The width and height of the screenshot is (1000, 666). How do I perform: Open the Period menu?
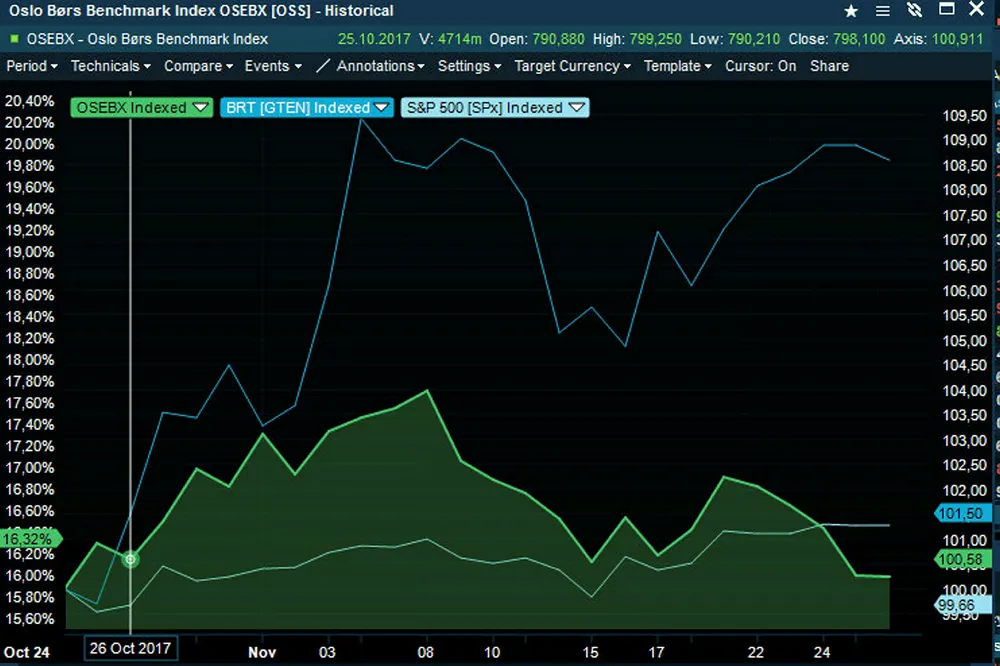[32, 66]
